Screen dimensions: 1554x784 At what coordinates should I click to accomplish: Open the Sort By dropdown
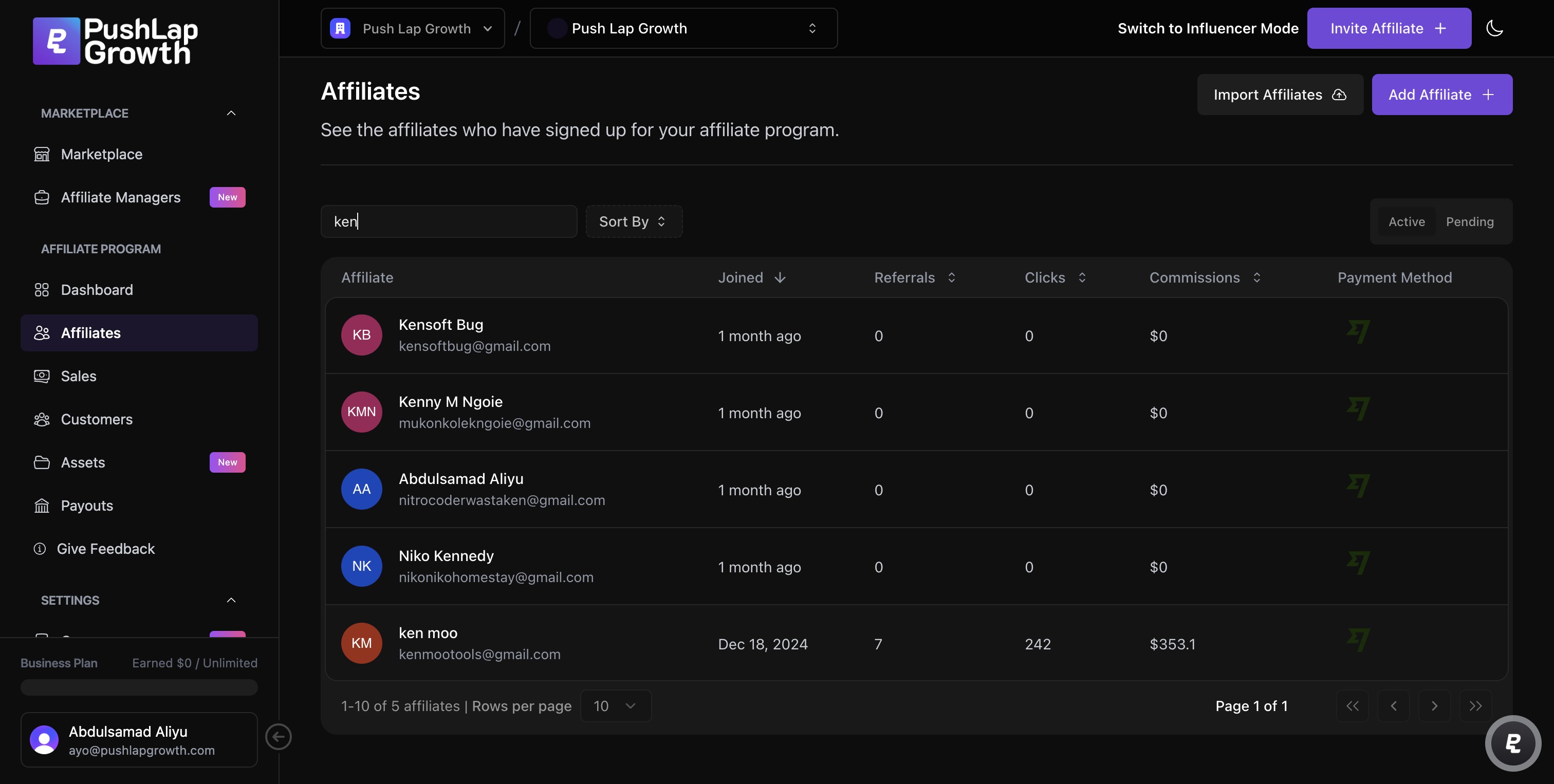pyautogui.click(x=634, y=221)
